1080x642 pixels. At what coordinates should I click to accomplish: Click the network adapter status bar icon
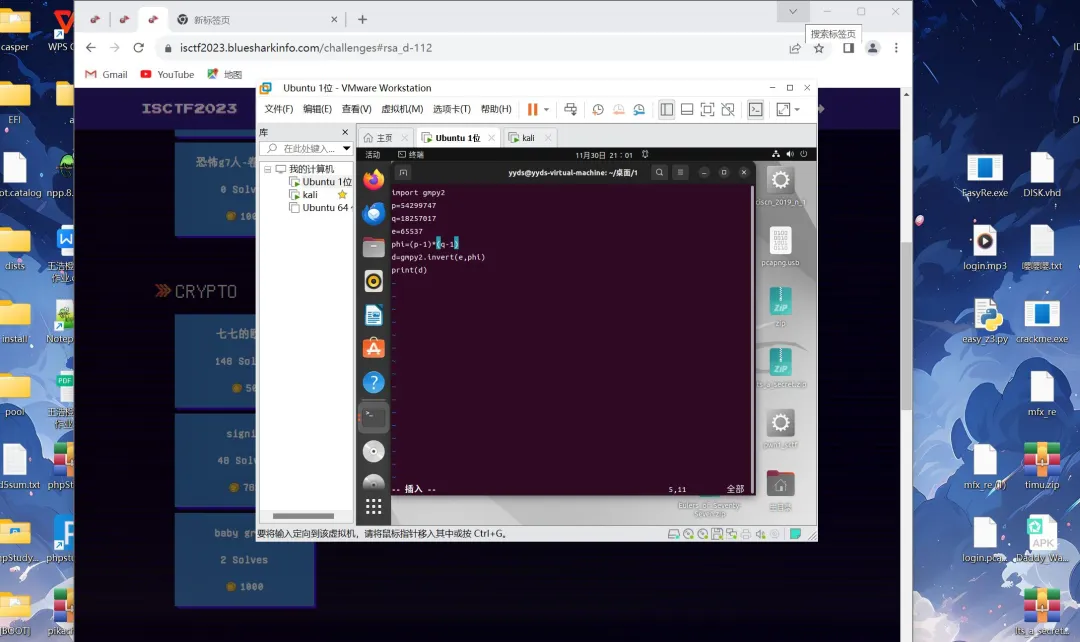(731, 534)
